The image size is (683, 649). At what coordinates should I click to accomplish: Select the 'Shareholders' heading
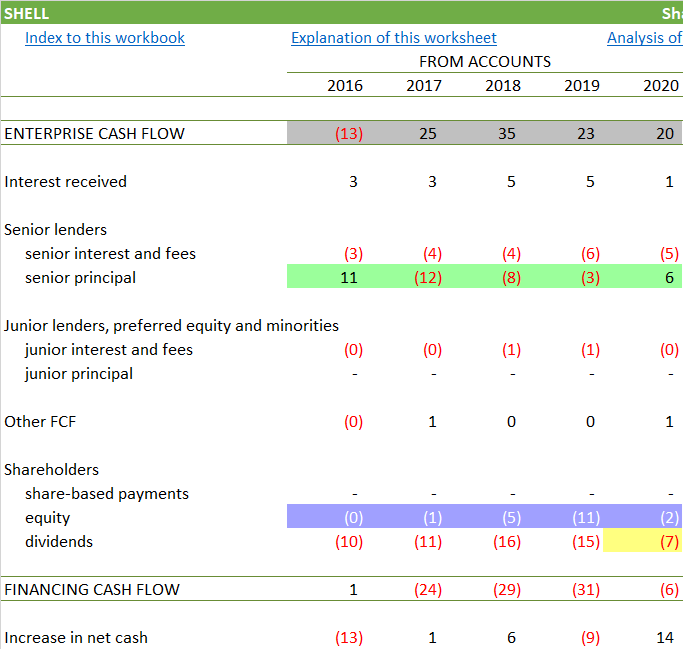click(x=51, y=470)
